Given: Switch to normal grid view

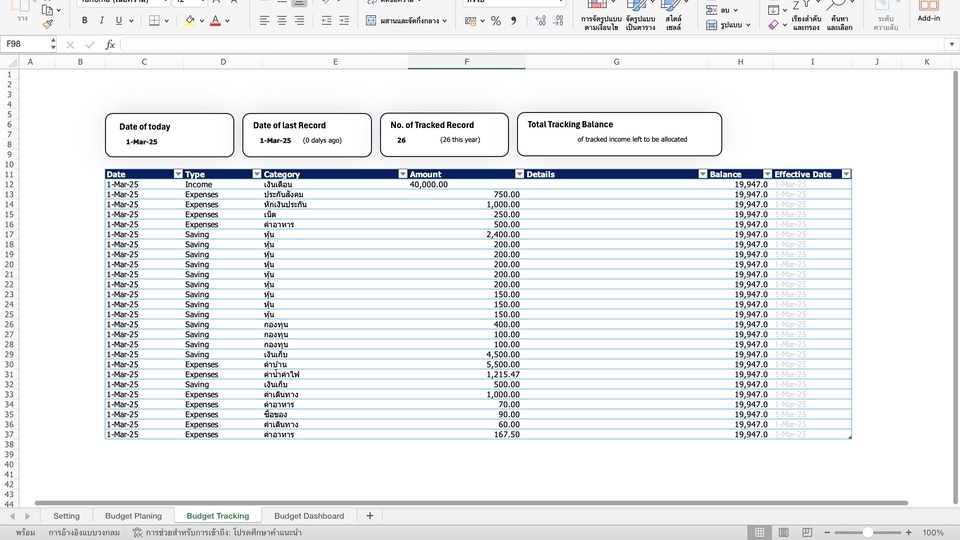Looking at the screenshot, I should click(760, 532).
